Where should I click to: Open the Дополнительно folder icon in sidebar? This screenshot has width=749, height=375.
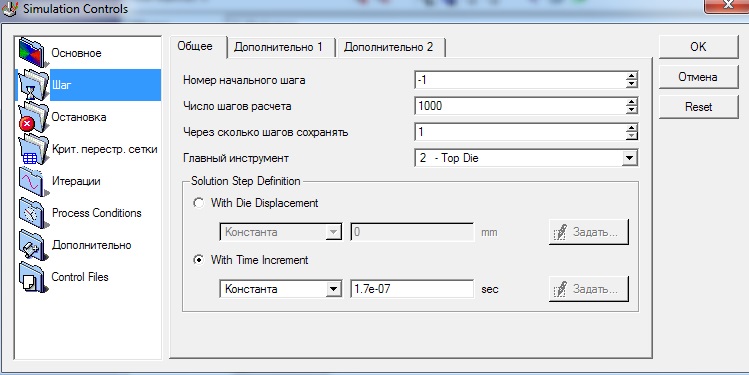(33, 245)
